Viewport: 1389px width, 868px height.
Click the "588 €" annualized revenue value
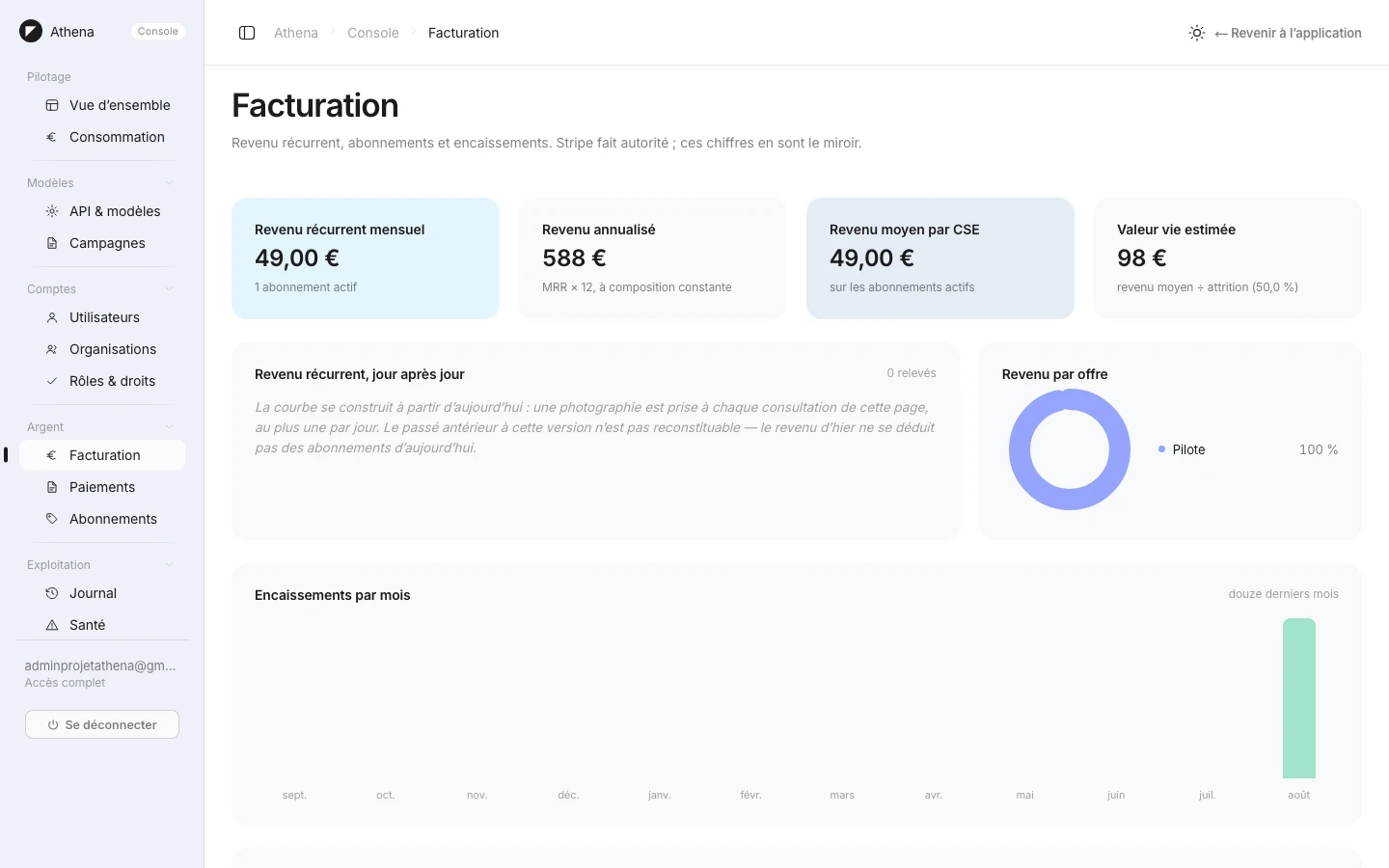pos(574,258)
